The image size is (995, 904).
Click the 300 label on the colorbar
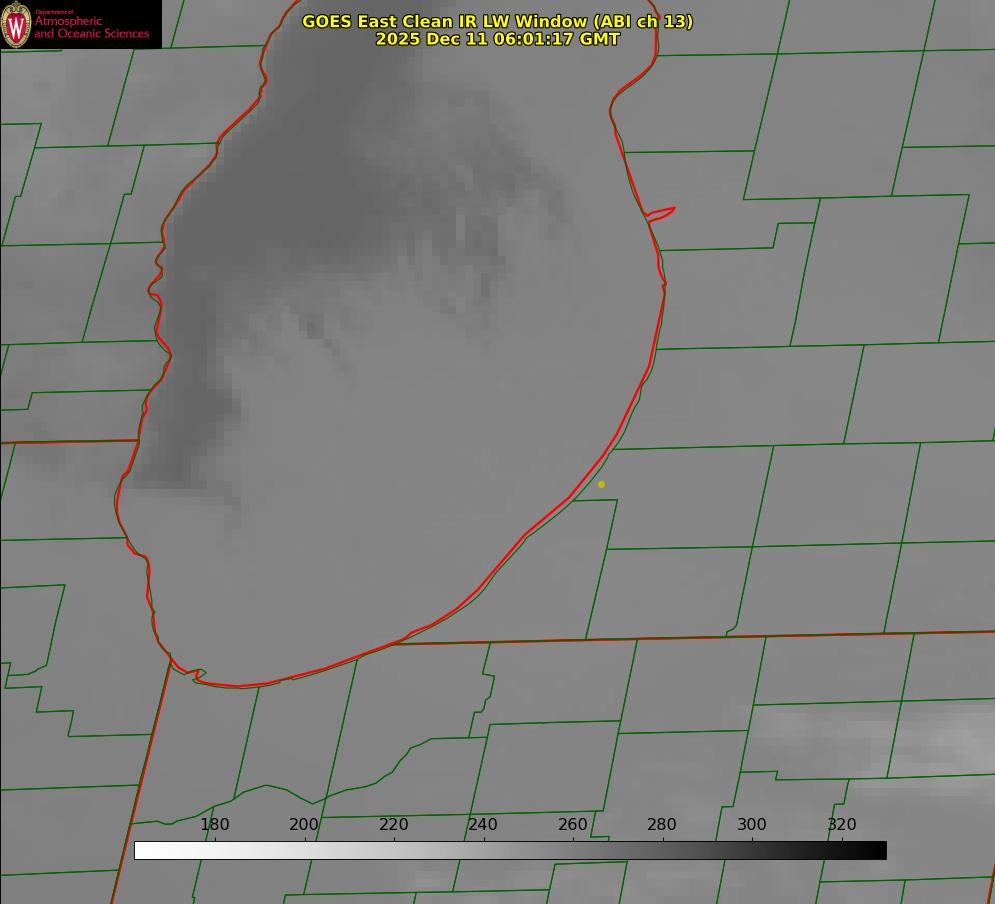752,825
